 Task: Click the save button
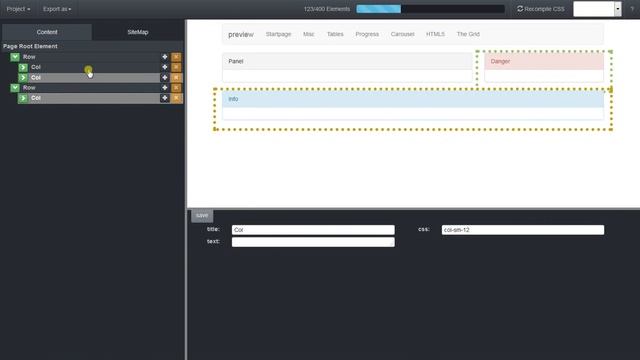click(x=202, y=215)
